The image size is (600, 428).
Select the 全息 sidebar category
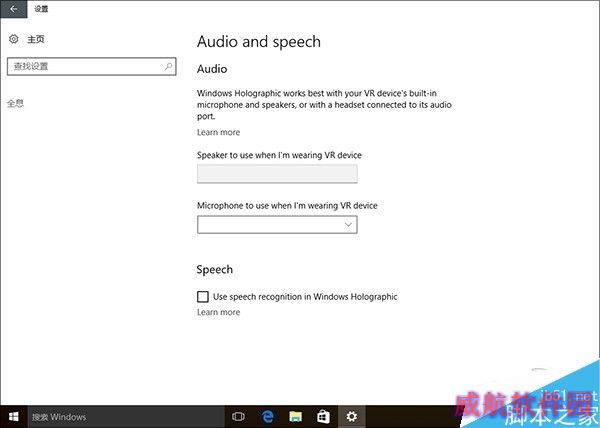(15, 103)
